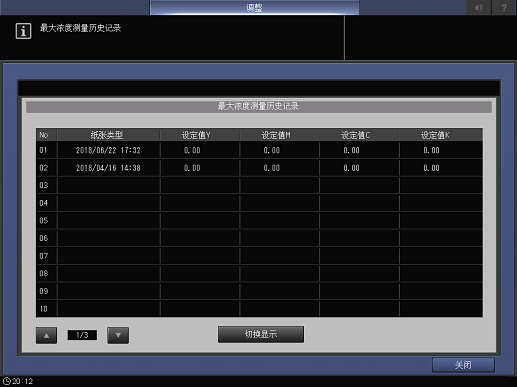
Task: Click the clock icon in status bar
Action: [7, 381]
